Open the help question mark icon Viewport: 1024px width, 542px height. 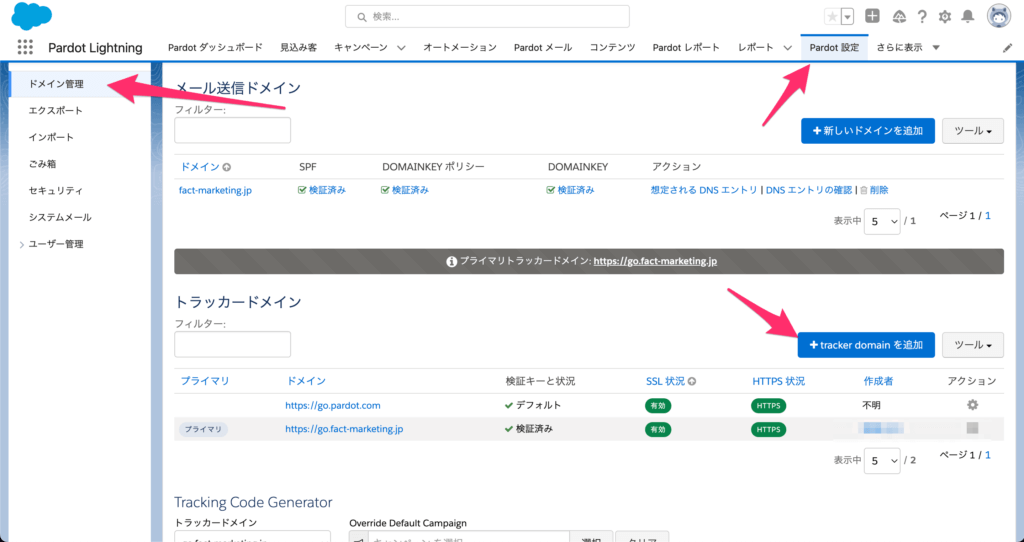(x=922, y=16)
